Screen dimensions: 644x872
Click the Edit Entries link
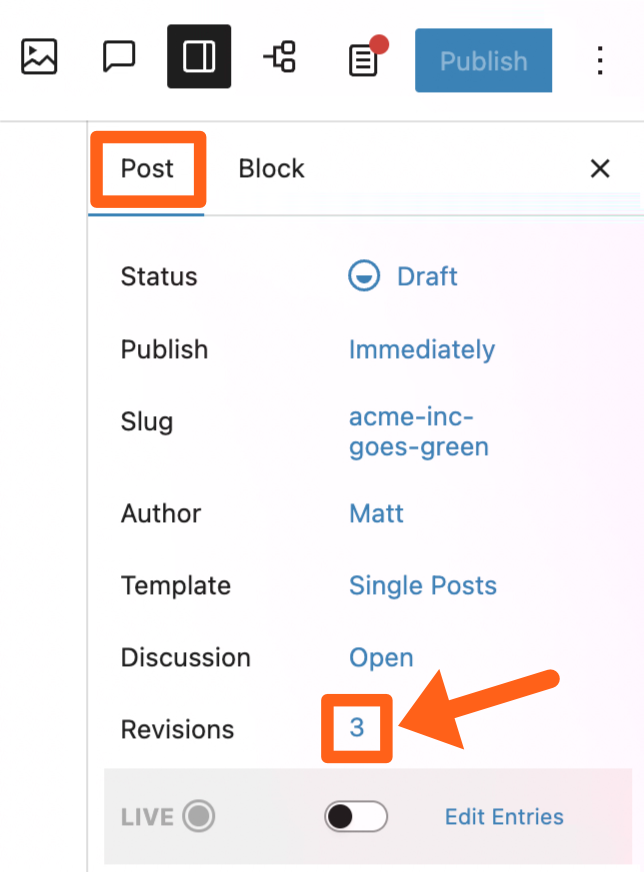[x=504, y=817]
